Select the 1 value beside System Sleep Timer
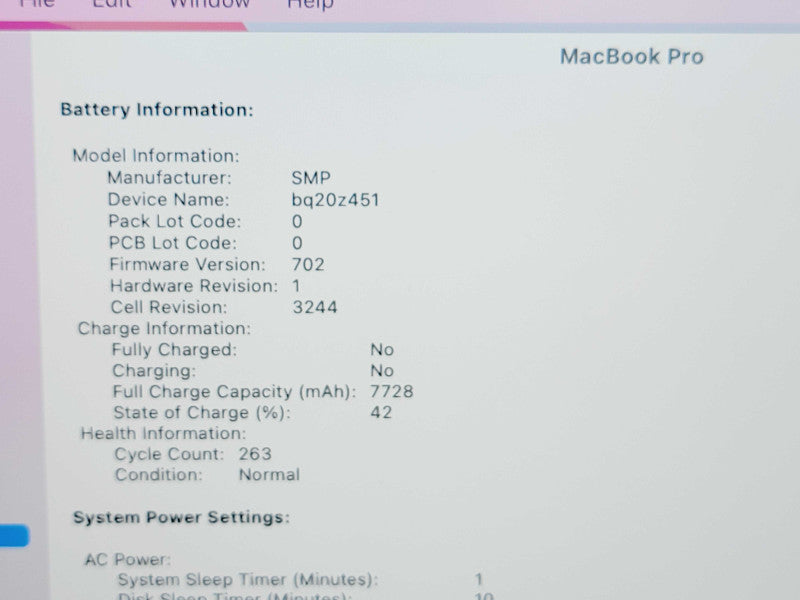 coord(479,580)
